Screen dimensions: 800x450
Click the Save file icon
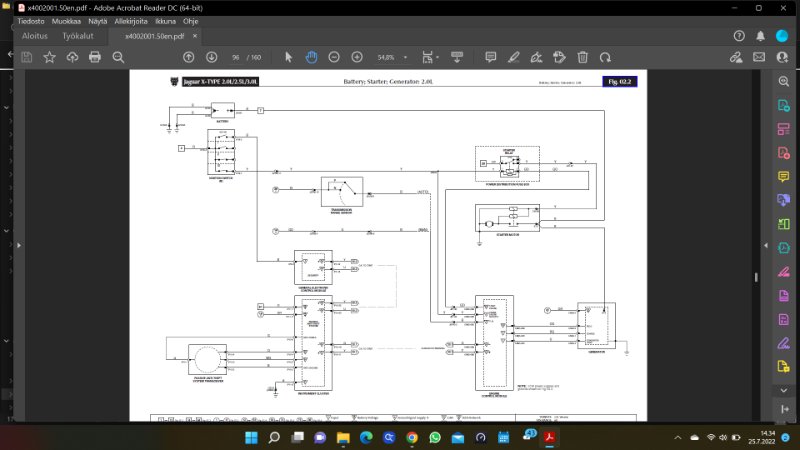[x=27, y=57]
